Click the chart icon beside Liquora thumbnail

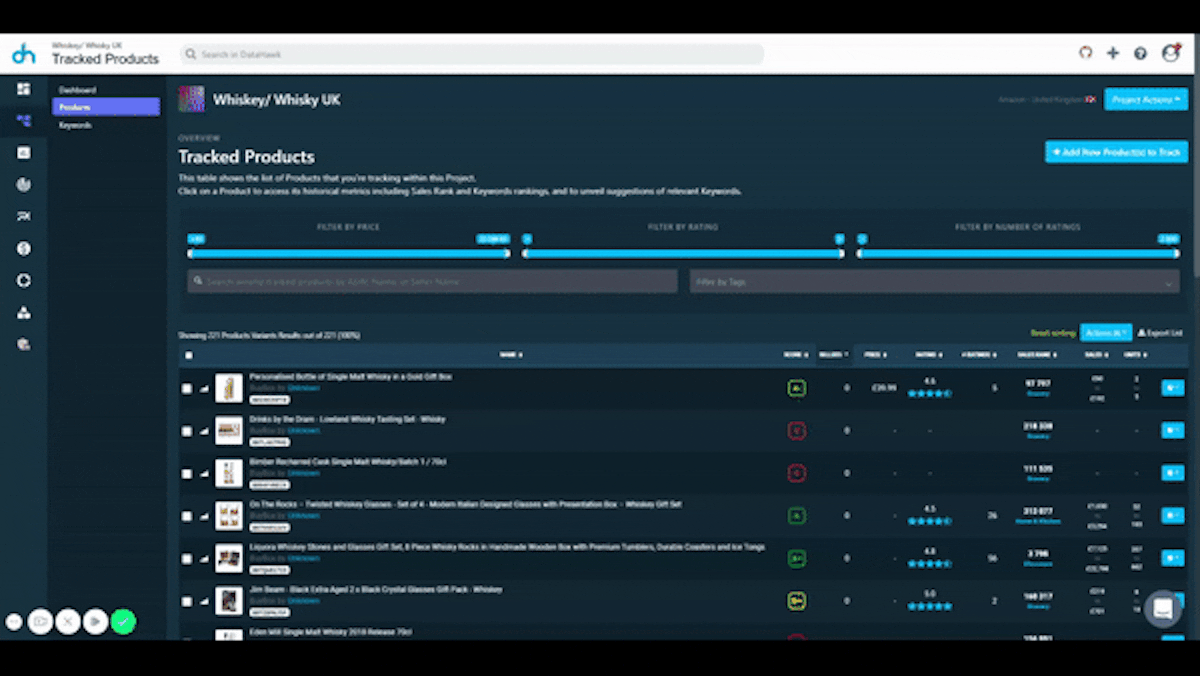pos(204,559)
